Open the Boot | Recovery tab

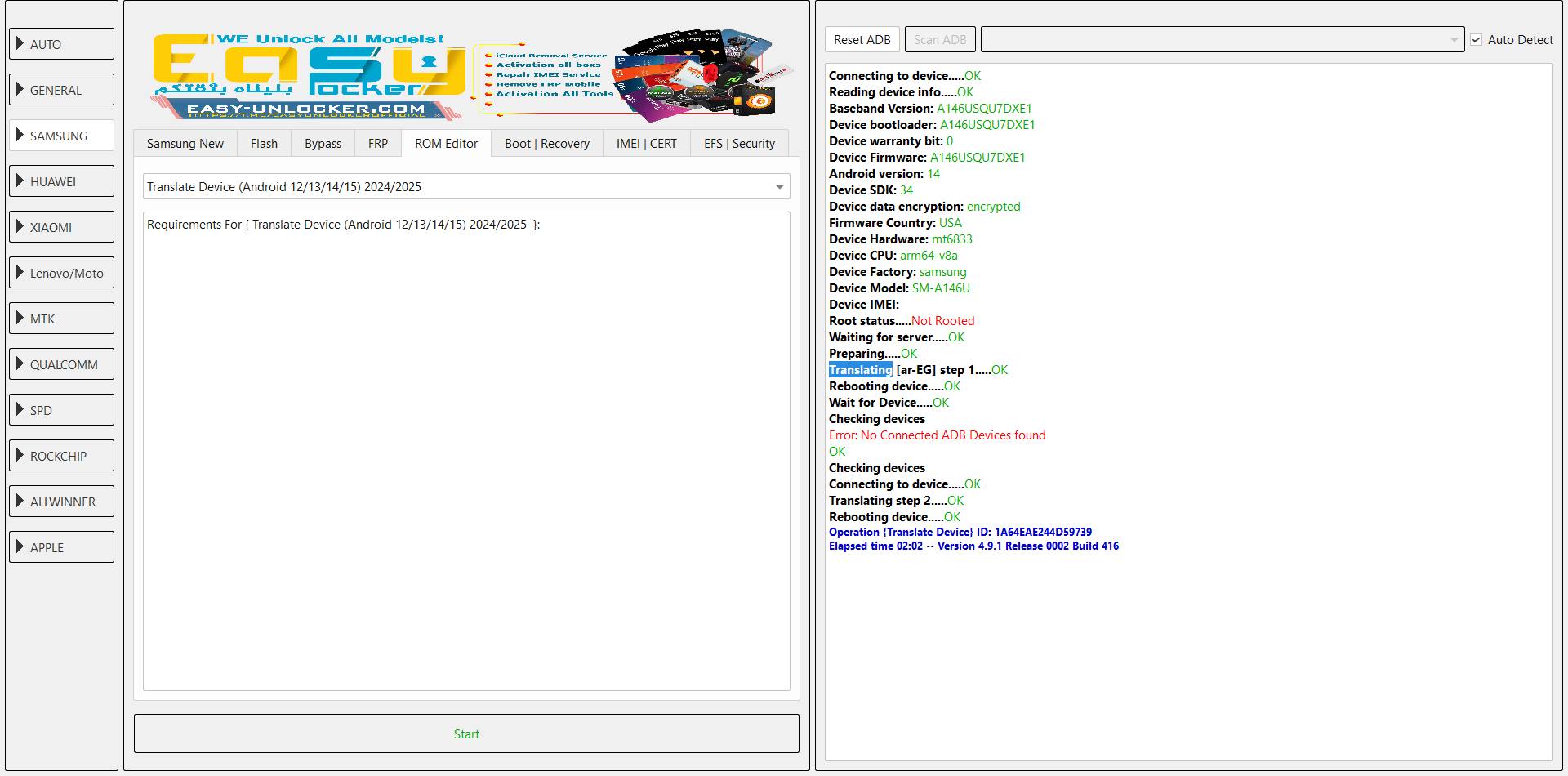coord(546,144)
